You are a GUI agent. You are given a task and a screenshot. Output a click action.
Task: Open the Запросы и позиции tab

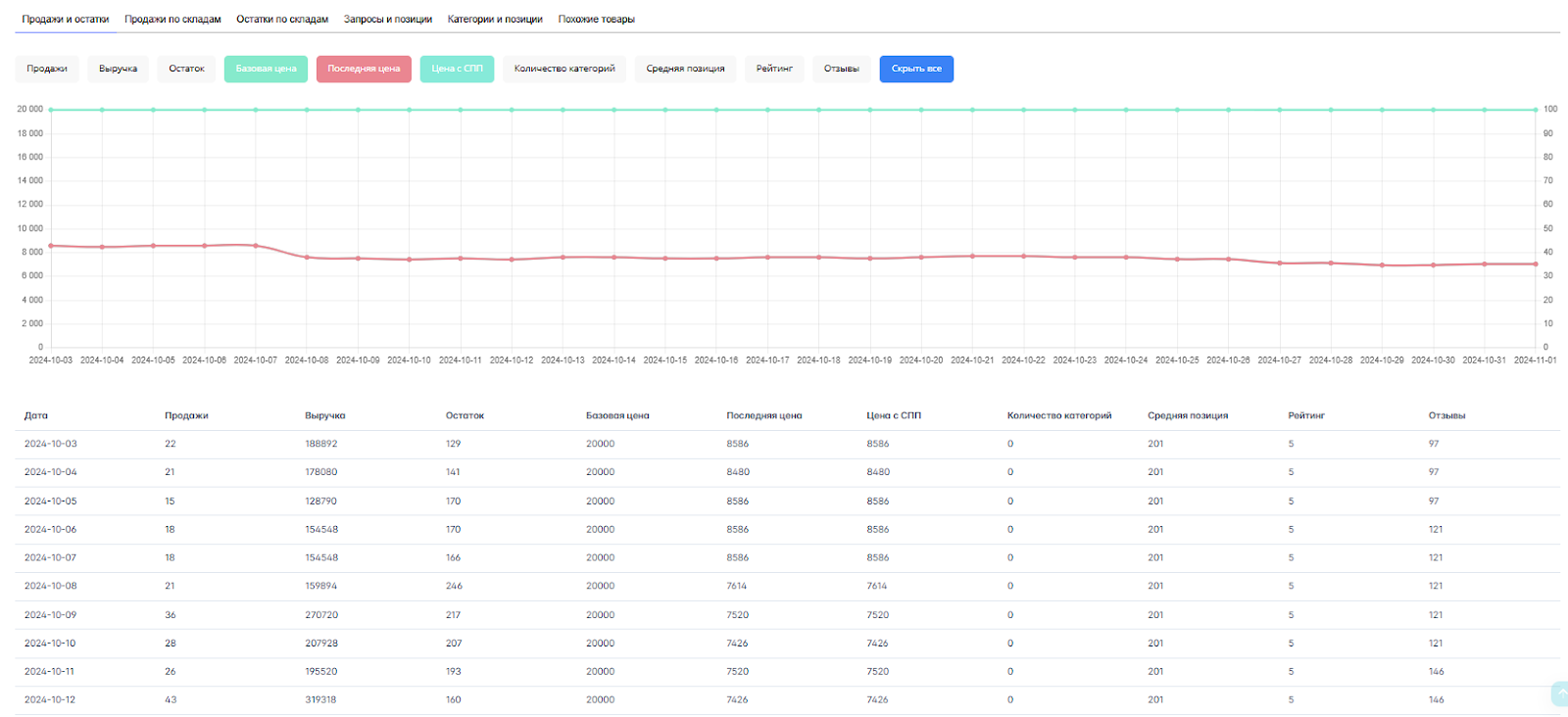pyautogui.click(x=388, y=19)
